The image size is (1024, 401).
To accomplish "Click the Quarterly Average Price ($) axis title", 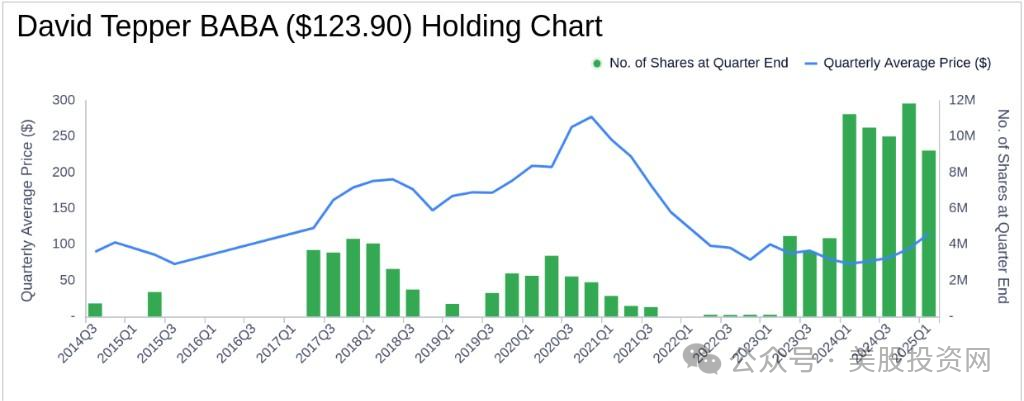I will point(27,210).
